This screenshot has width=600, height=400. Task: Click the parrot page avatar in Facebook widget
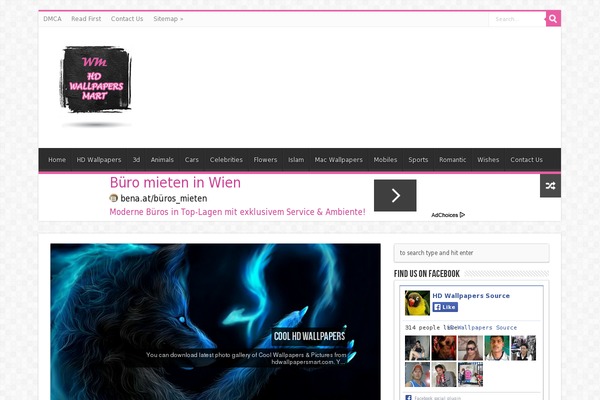click(x=417, y=303)
